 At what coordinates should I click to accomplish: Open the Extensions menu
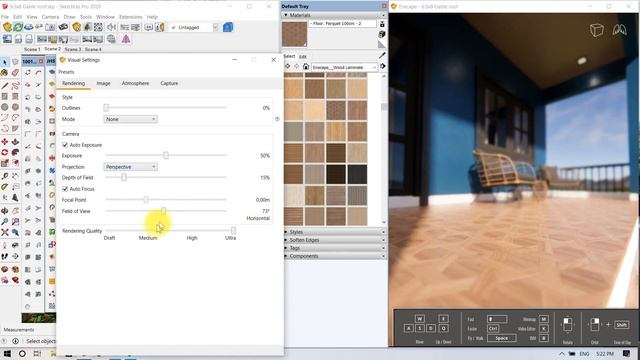131,17
